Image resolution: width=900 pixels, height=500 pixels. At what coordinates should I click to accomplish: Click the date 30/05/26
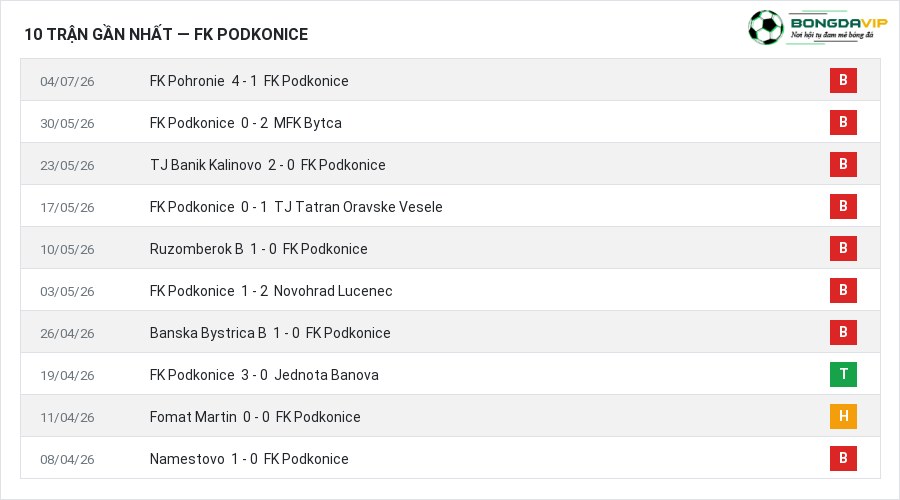click(67, 123)
